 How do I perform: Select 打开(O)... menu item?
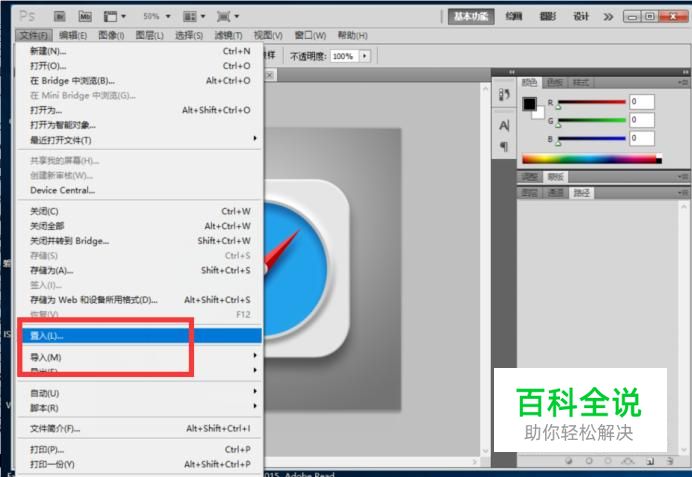[x=140, y=66]
